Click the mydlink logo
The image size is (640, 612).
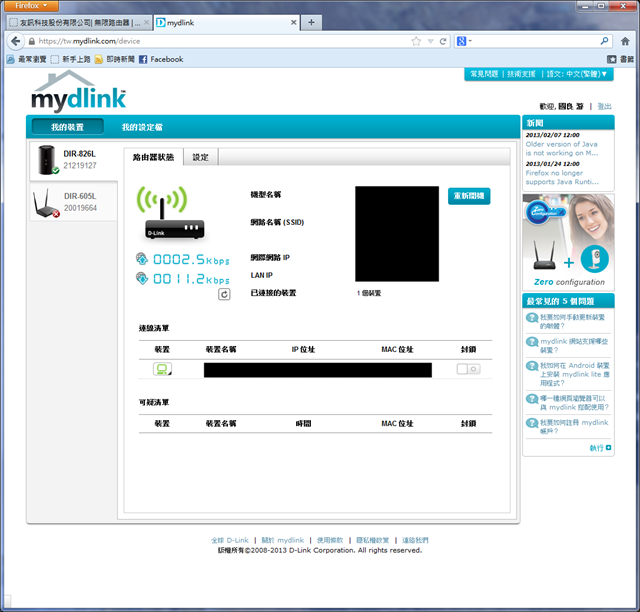pyautogui.click(x=78, y=91)
